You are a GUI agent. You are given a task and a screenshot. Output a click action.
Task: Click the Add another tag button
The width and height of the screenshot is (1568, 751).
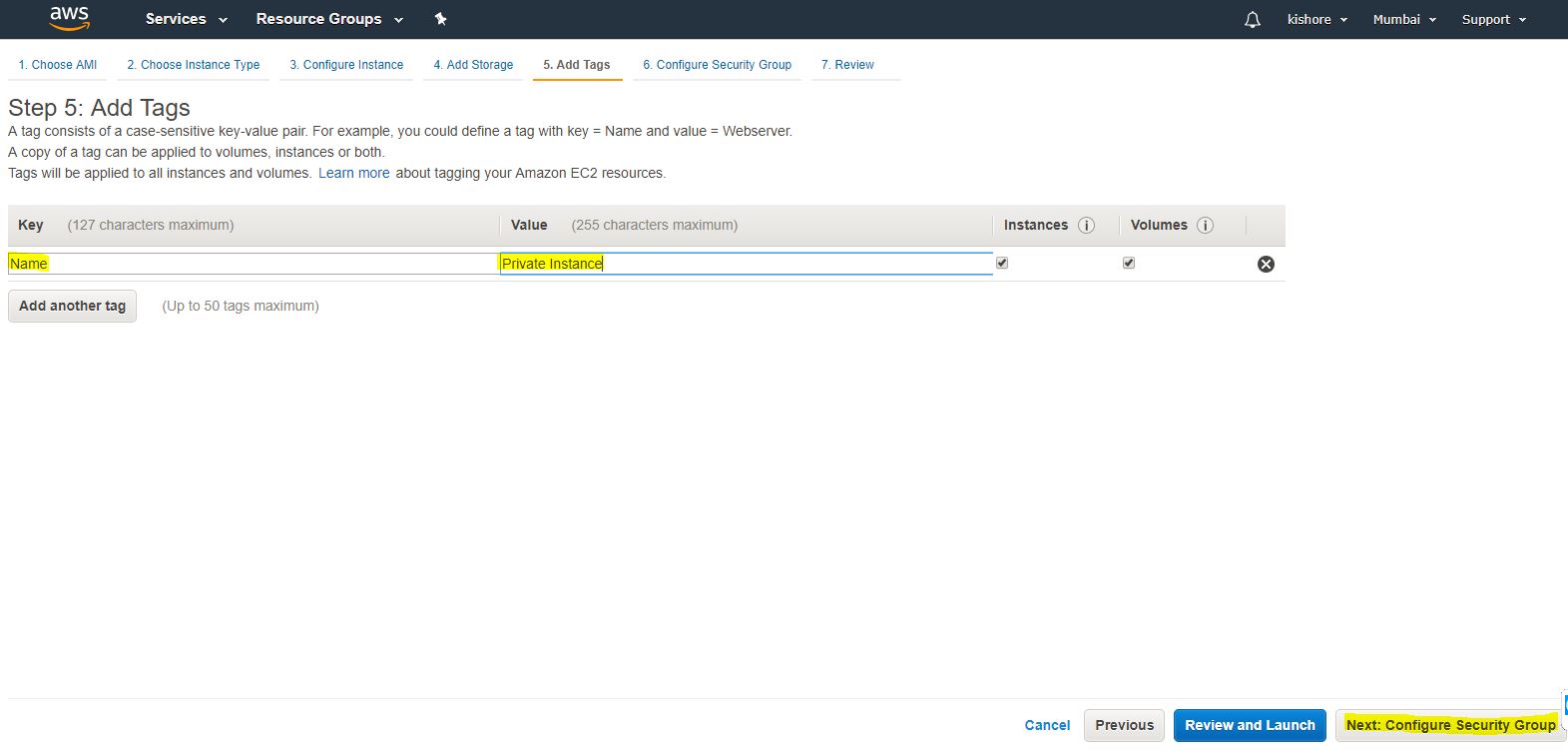(x=72, y=306)
